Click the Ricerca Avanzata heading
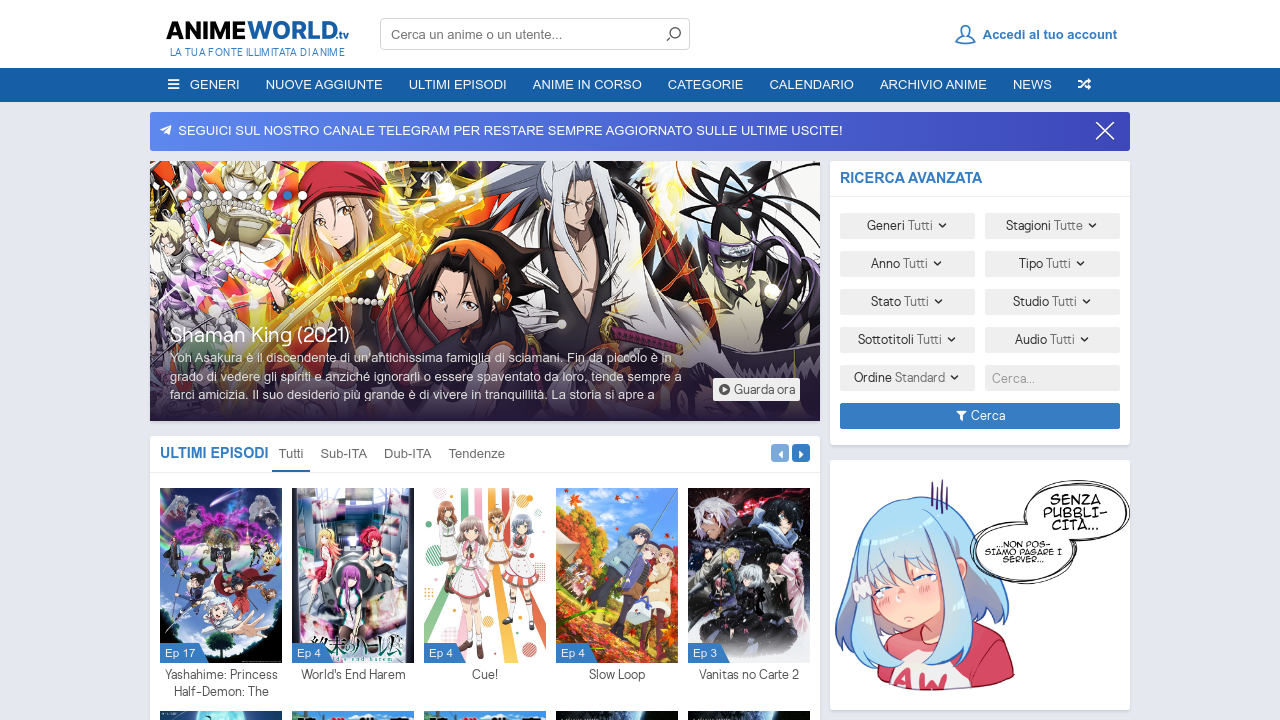The image size is (1280, 720). (x=911, y=178)
